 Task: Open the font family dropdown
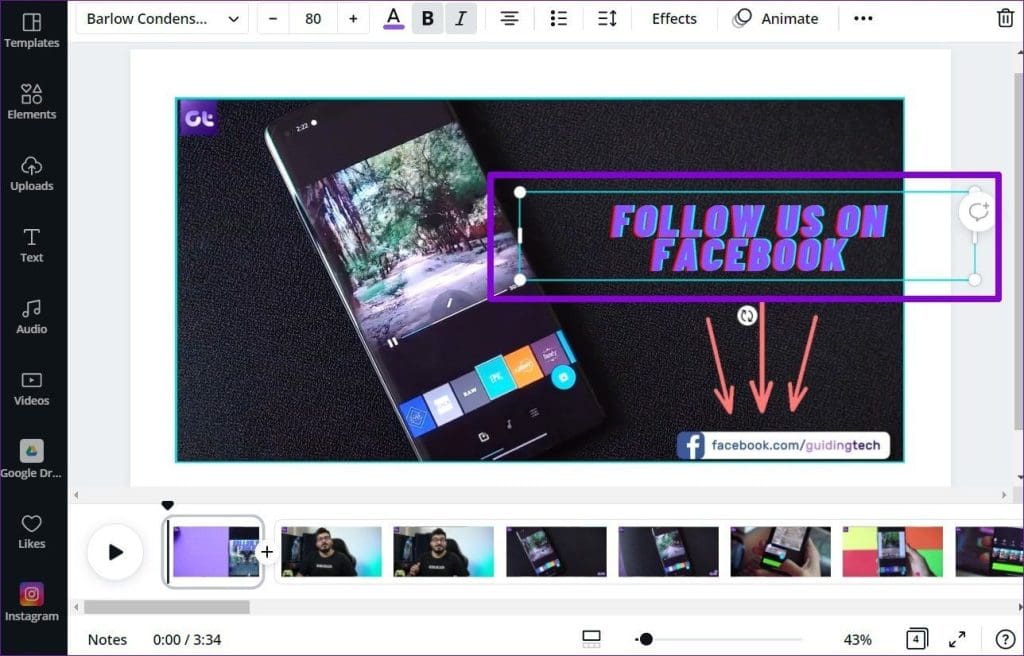pos(160,18)
